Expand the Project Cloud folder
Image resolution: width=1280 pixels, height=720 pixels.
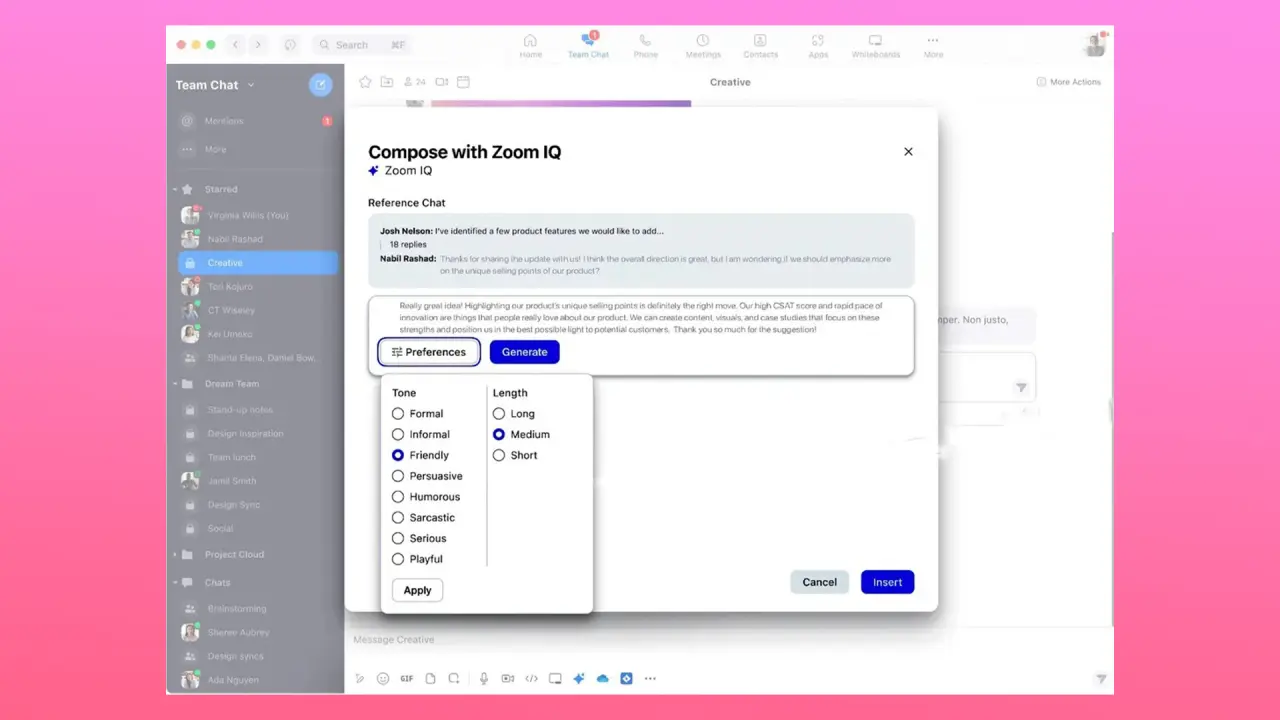point(175,555)
